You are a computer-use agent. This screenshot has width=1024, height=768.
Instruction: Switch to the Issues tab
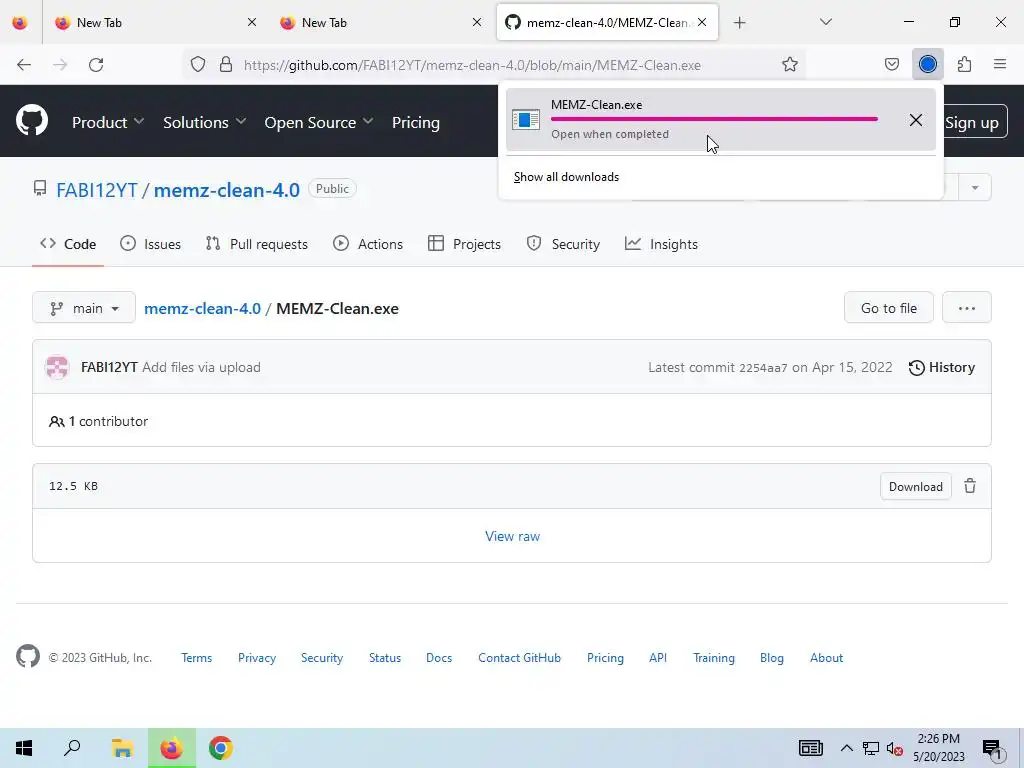click(151, 244)
